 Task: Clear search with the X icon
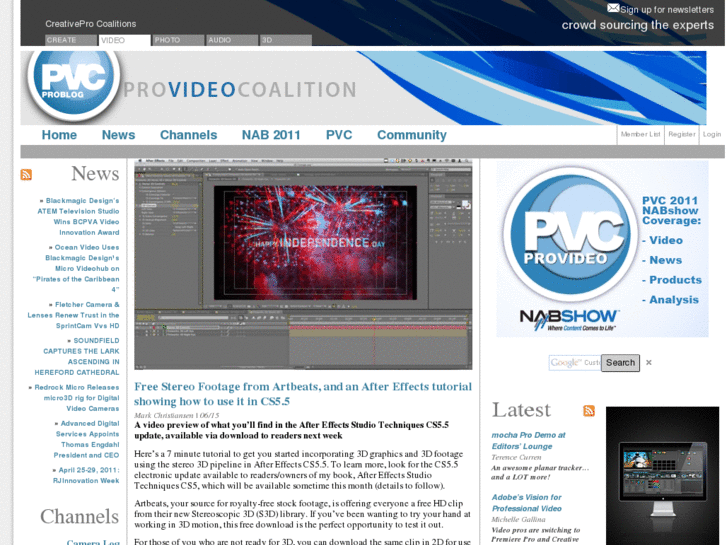coord(649,363)
